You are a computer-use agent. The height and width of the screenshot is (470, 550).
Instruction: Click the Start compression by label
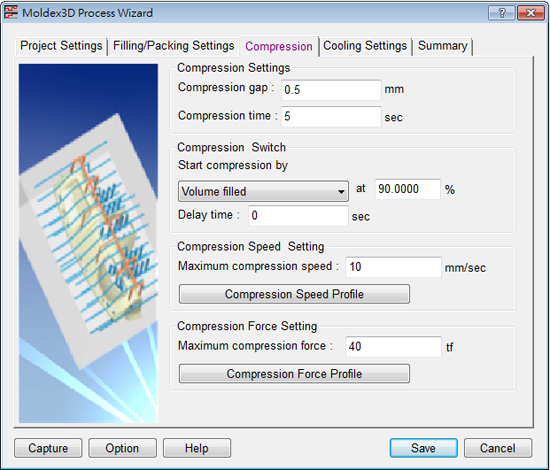tap(233, 165)
